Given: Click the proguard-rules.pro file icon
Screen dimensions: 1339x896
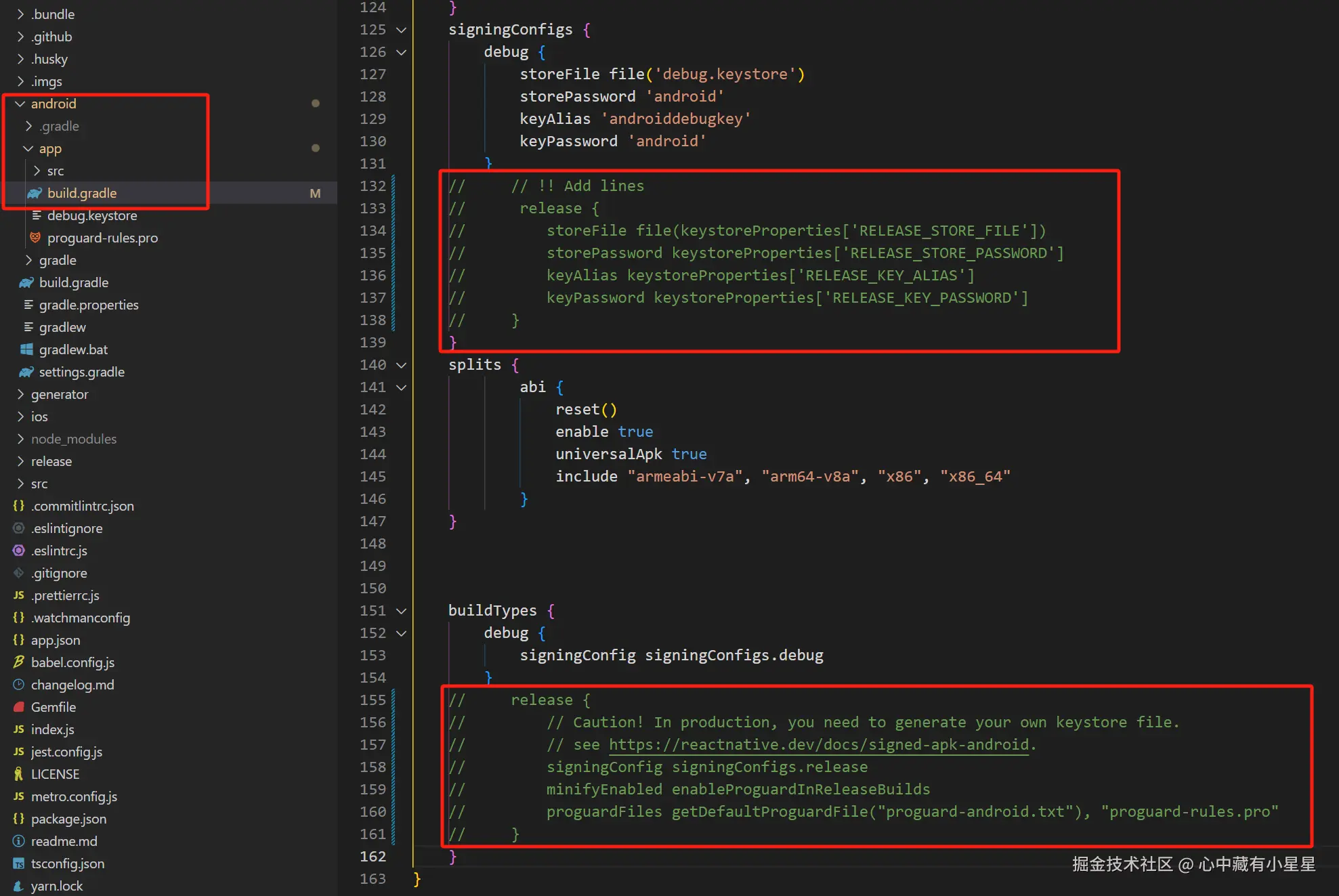Looking at the screenshot, I should 35,238.
